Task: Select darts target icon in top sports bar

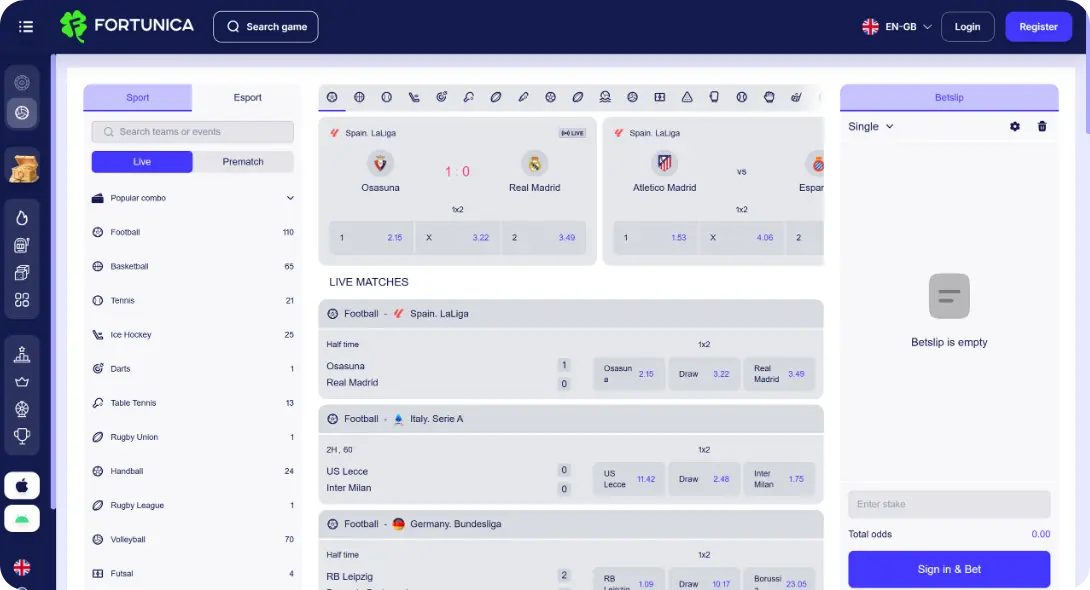Action: pyautogui.click(x=441, y=97)
